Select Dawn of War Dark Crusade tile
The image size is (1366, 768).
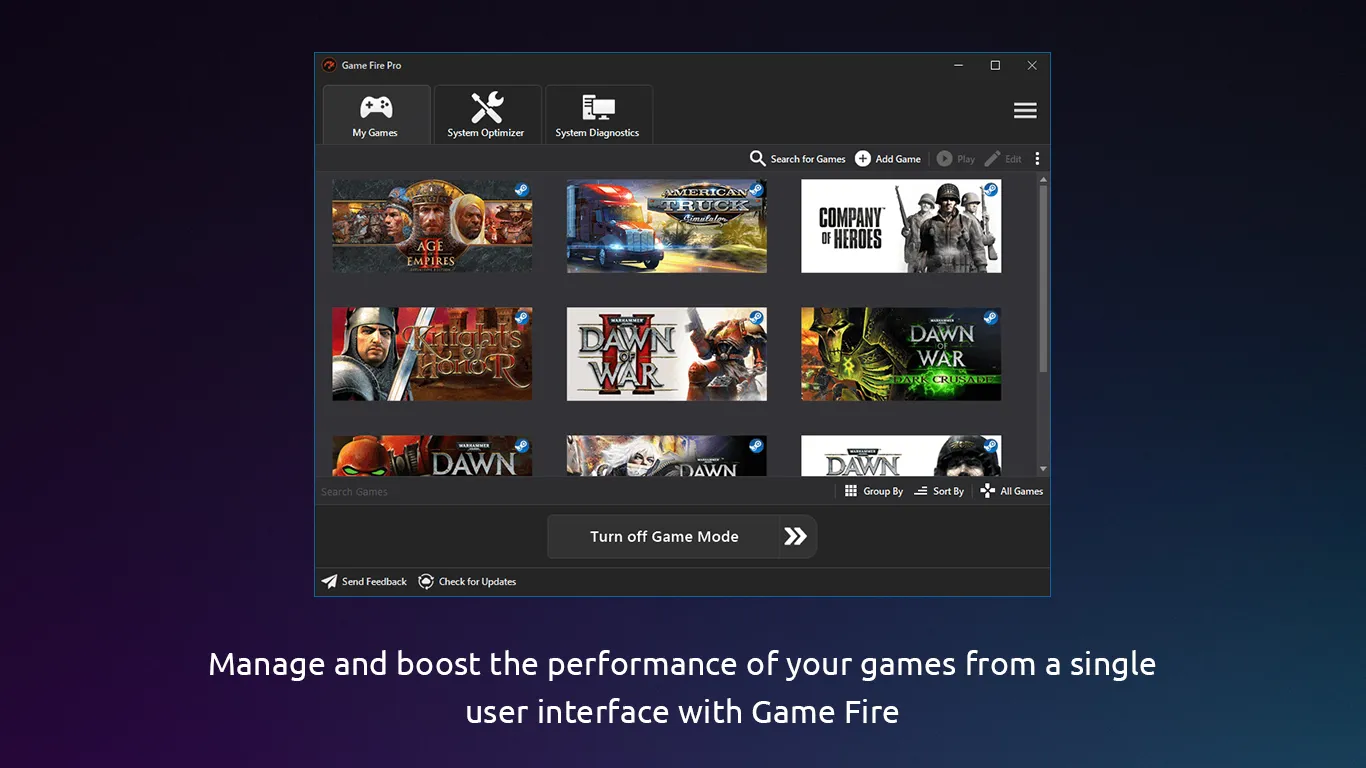pos(901,354)
